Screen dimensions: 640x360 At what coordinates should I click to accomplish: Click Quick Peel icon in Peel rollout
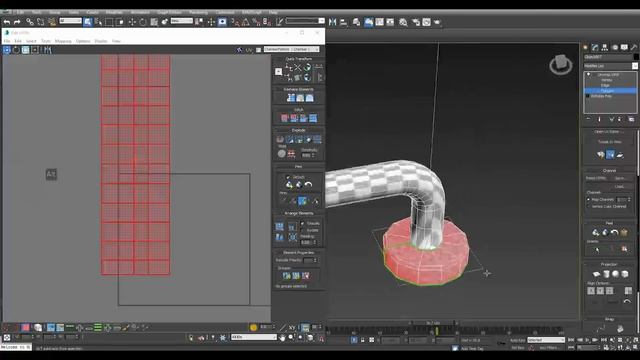coord(289,184)
